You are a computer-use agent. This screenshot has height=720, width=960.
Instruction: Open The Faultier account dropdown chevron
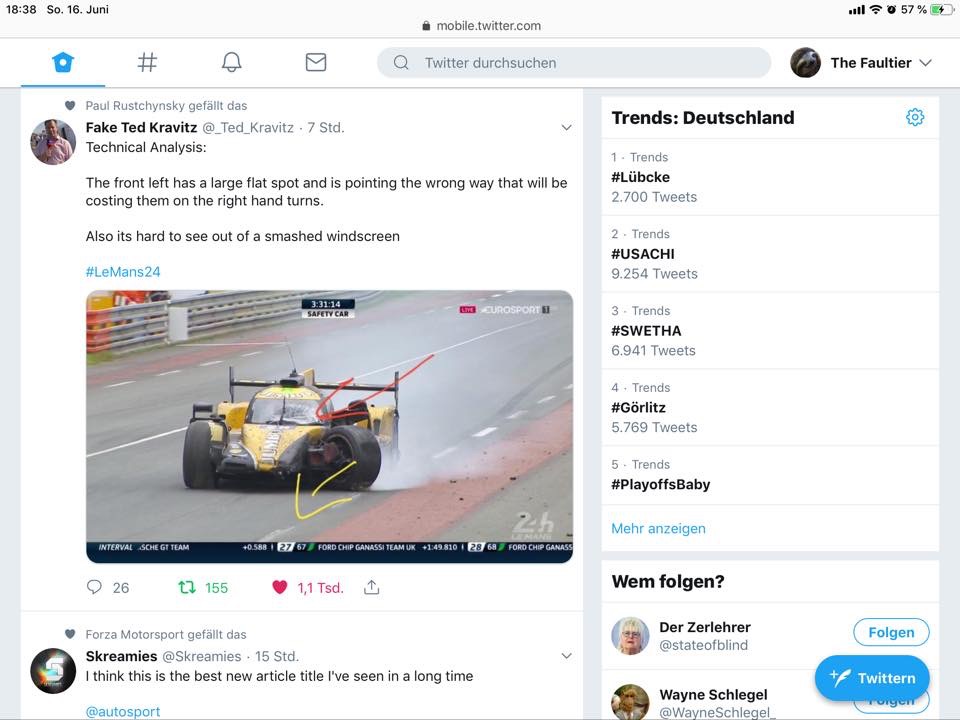click(926, 62)
